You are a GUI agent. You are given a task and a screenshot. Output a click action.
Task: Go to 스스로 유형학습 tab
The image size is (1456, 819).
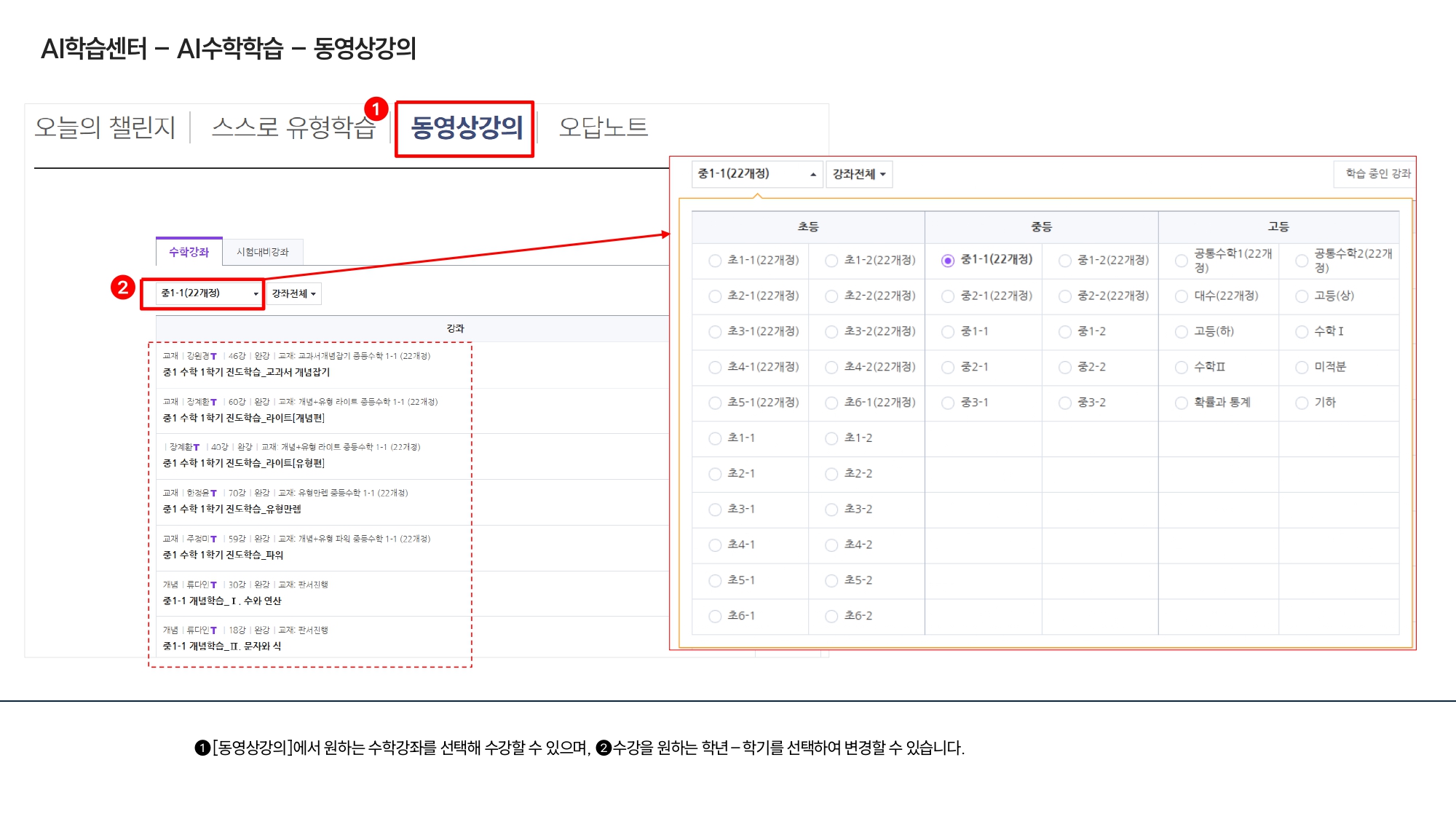[x=293, y=128]
